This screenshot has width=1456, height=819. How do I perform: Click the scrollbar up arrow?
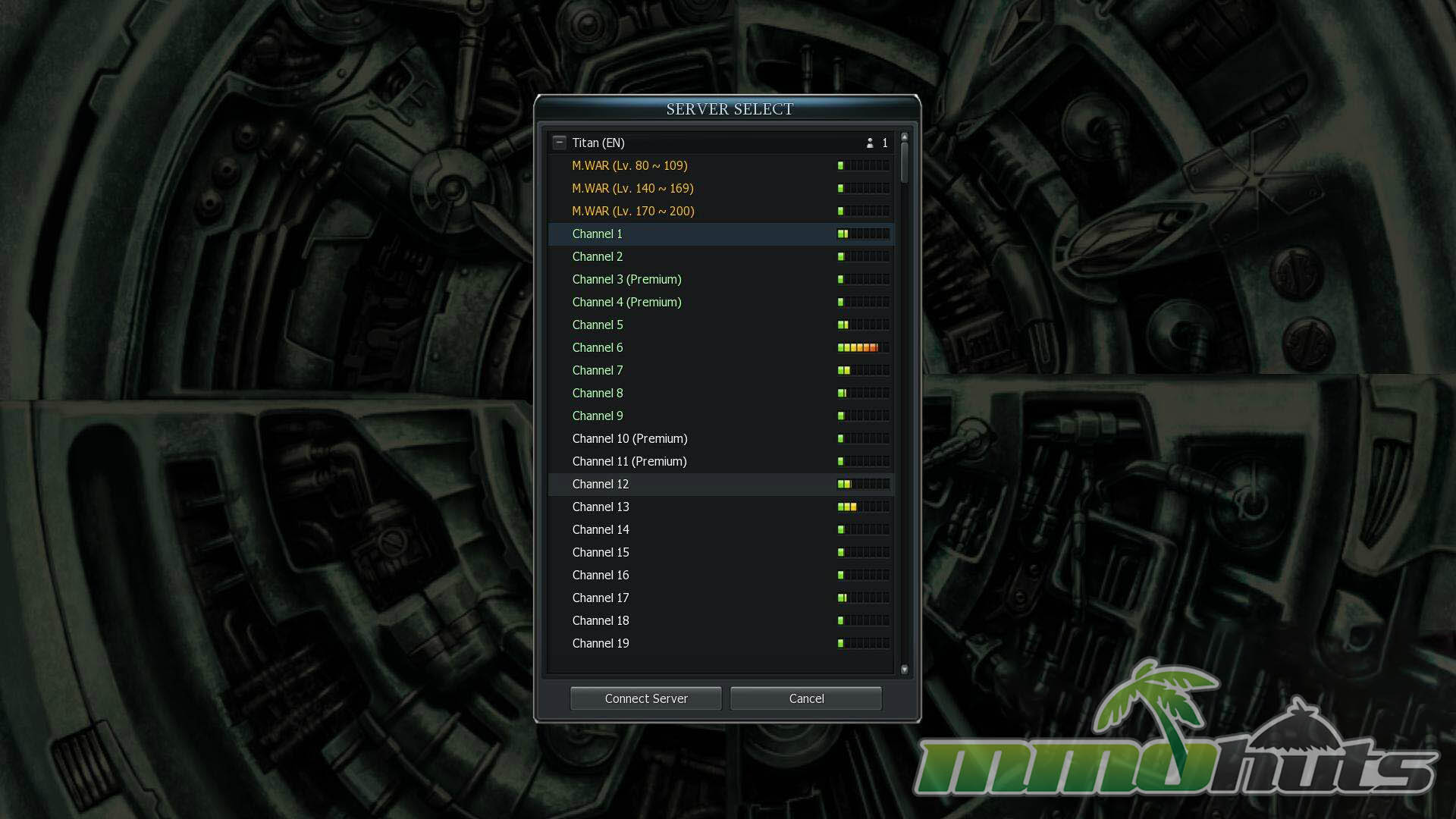click(x=904, y=137)
